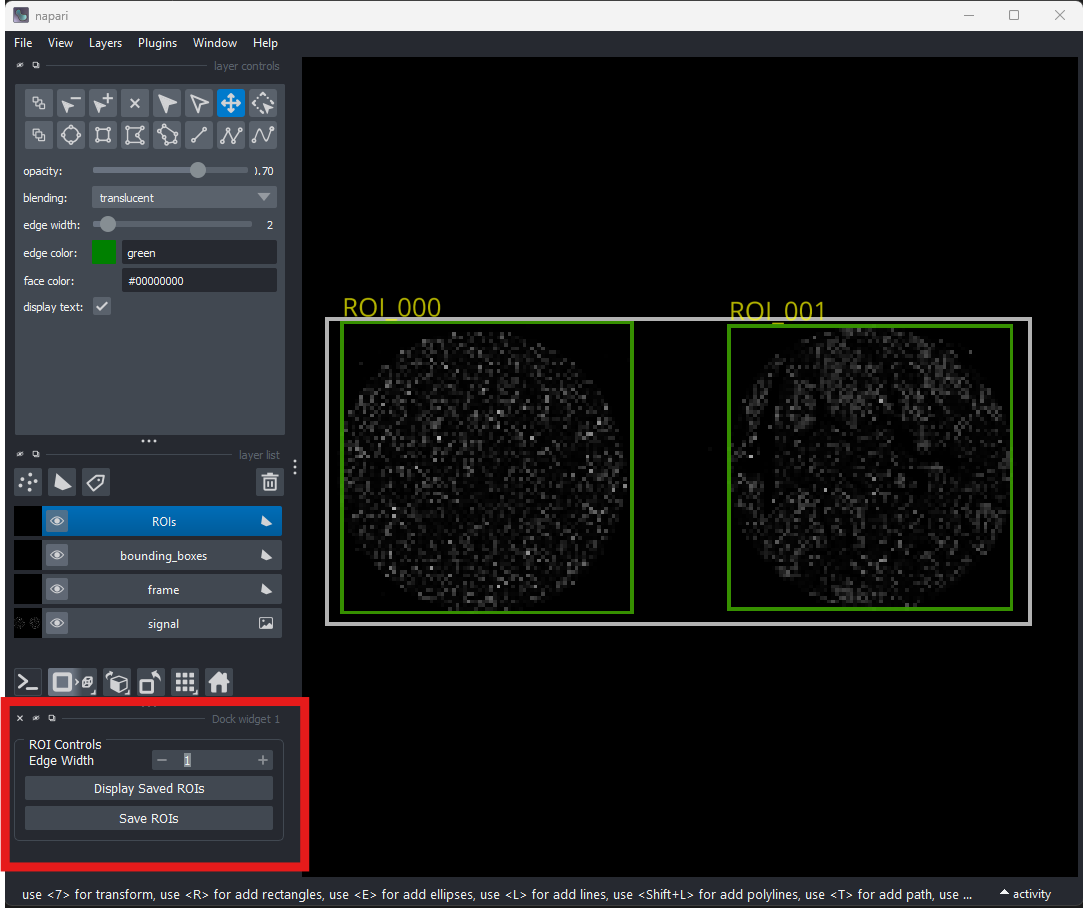Open the Layers menu

[x=105, y=43]
